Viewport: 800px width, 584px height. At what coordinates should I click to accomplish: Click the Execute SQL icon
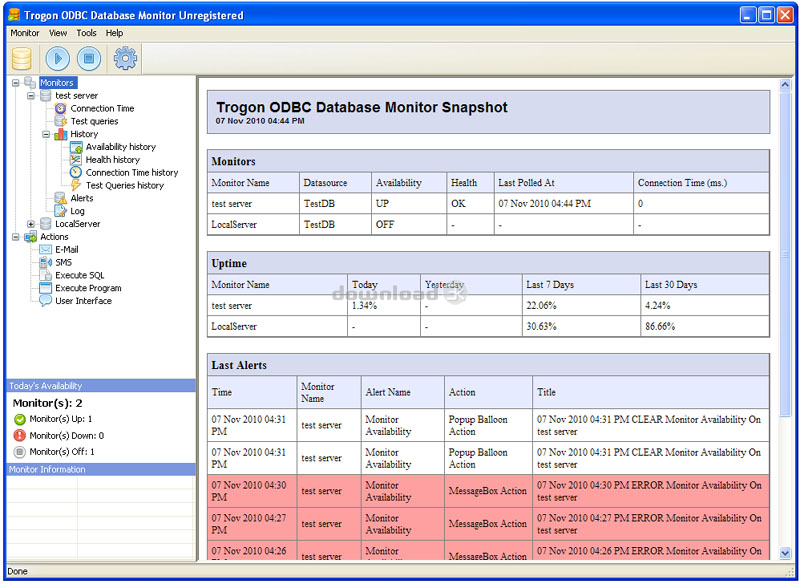[45, 275]
